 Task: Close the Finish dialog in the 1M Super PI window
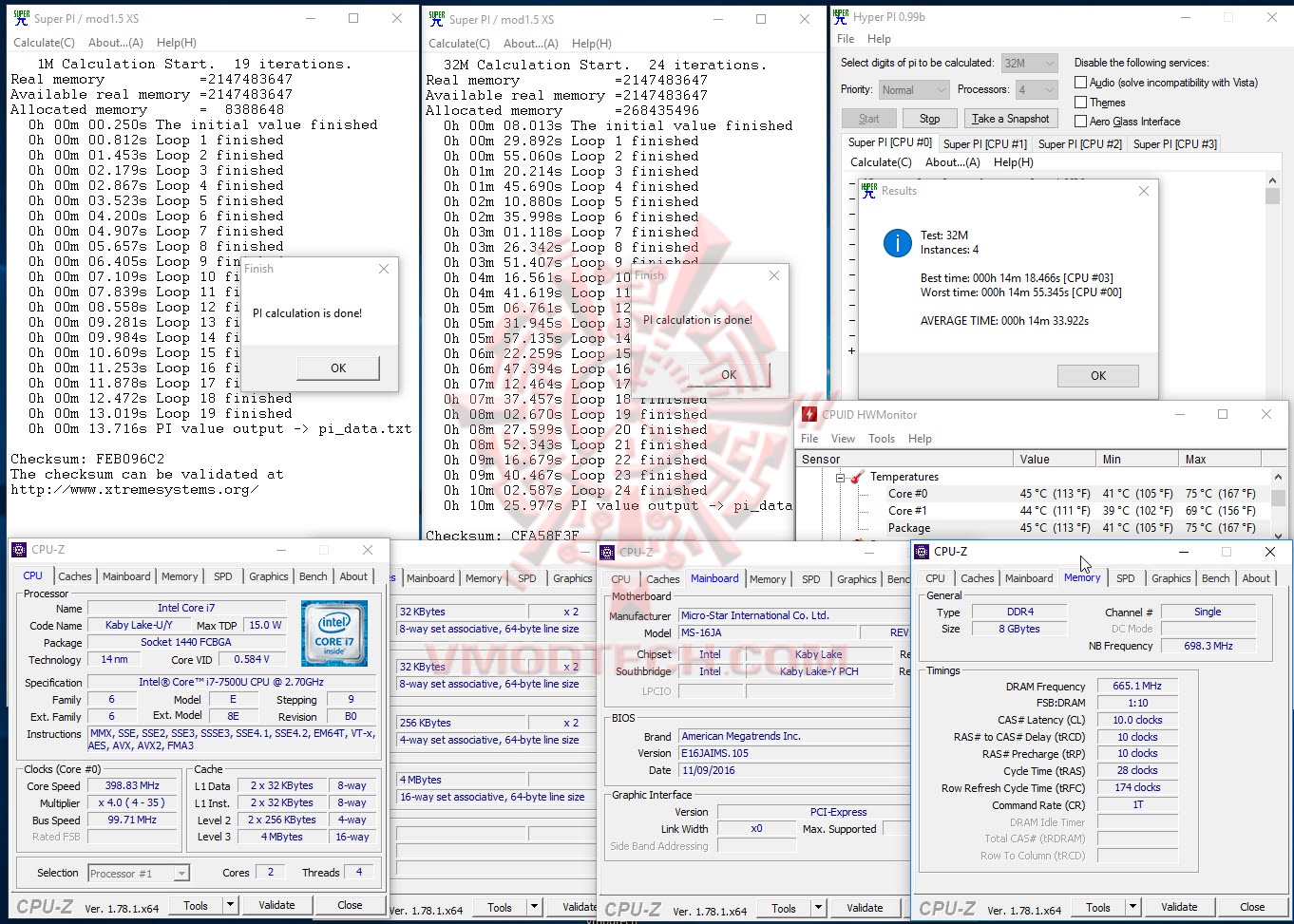tap(384, 269)
